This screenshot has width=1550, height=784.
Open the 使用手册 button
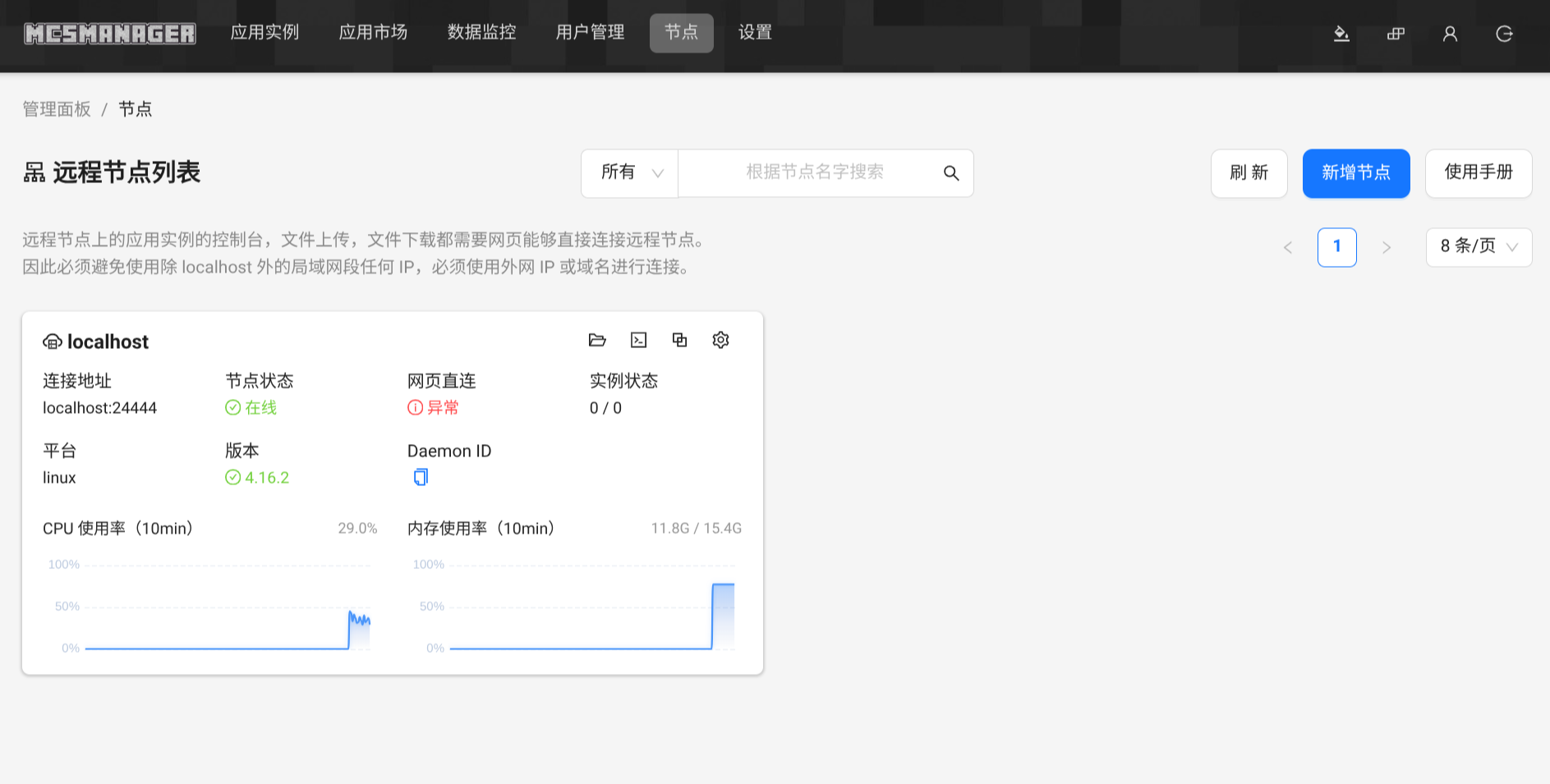click(1479, 173)
